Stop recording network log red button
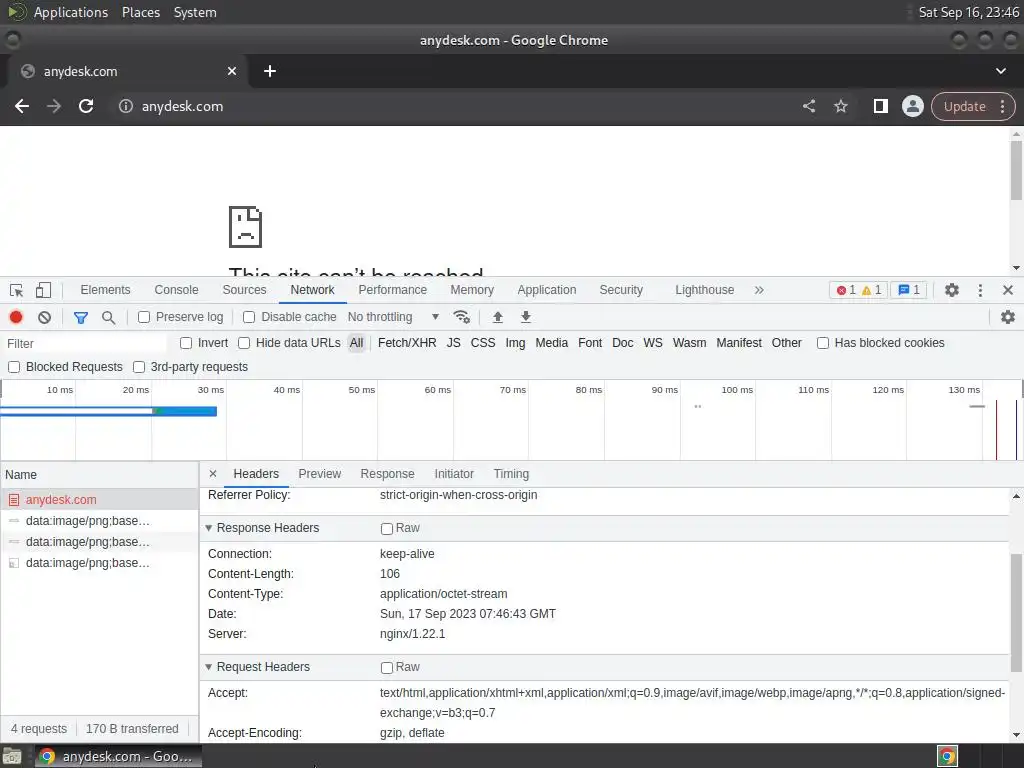Image resolution: width=1024 pixels, height=768 pixels. coord(16,317)
